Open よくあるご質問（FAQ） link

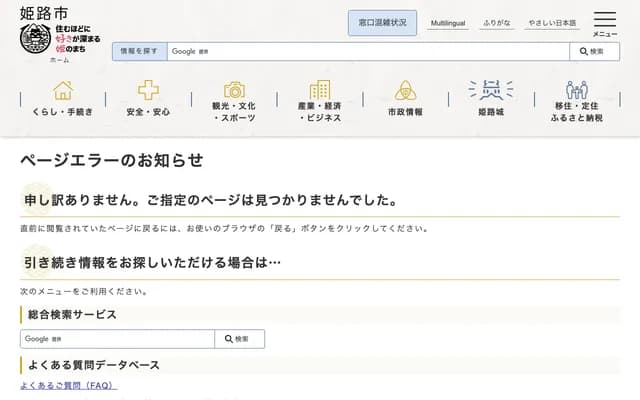(68, 385)
